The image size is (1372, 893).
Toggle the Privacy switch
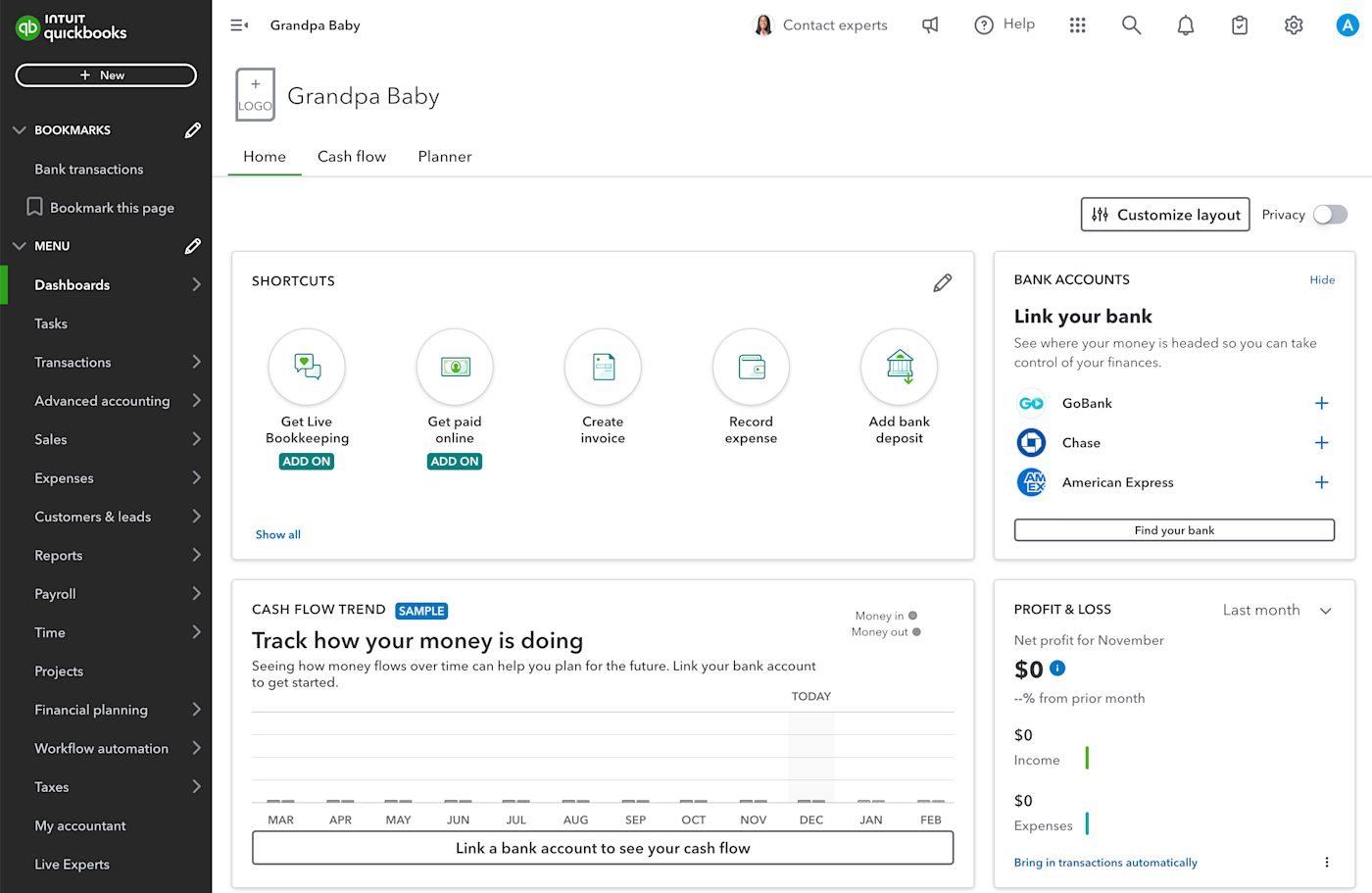tap(1330, 215)
